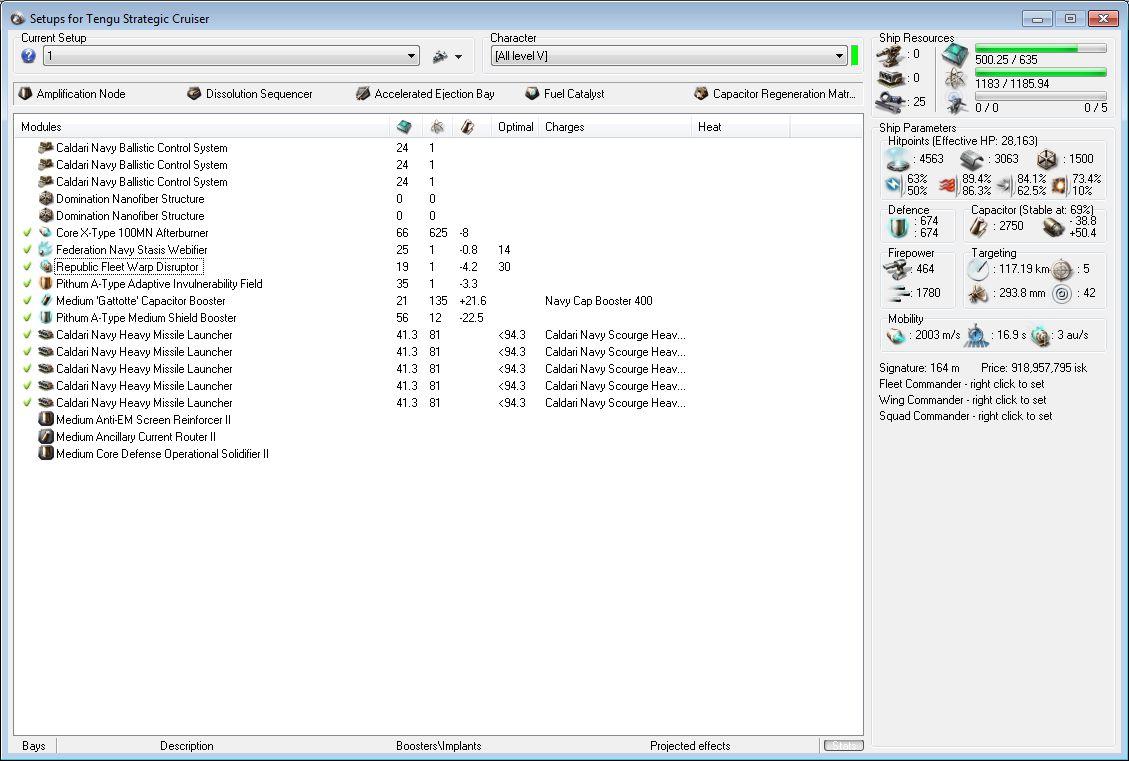Click Fleet Commander right click to set line
This screenshot has height=761, width=1129.
(962, 384)
